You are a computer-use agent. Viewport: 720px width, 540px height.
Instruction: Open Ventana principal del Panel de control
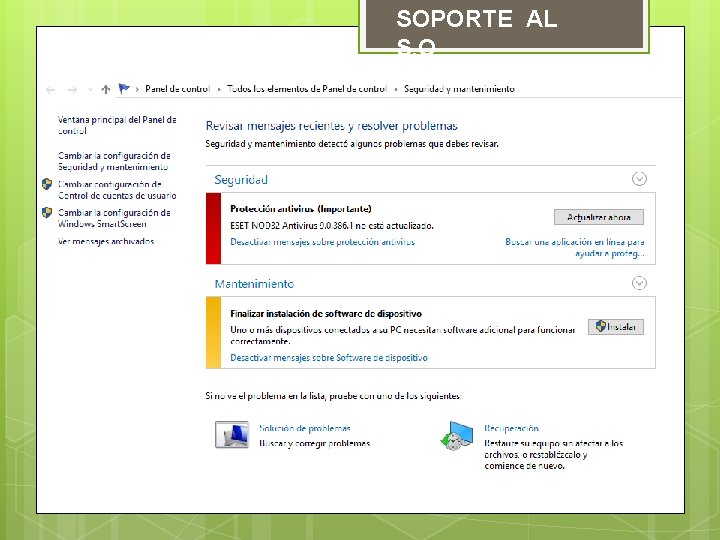click(117, 125)
